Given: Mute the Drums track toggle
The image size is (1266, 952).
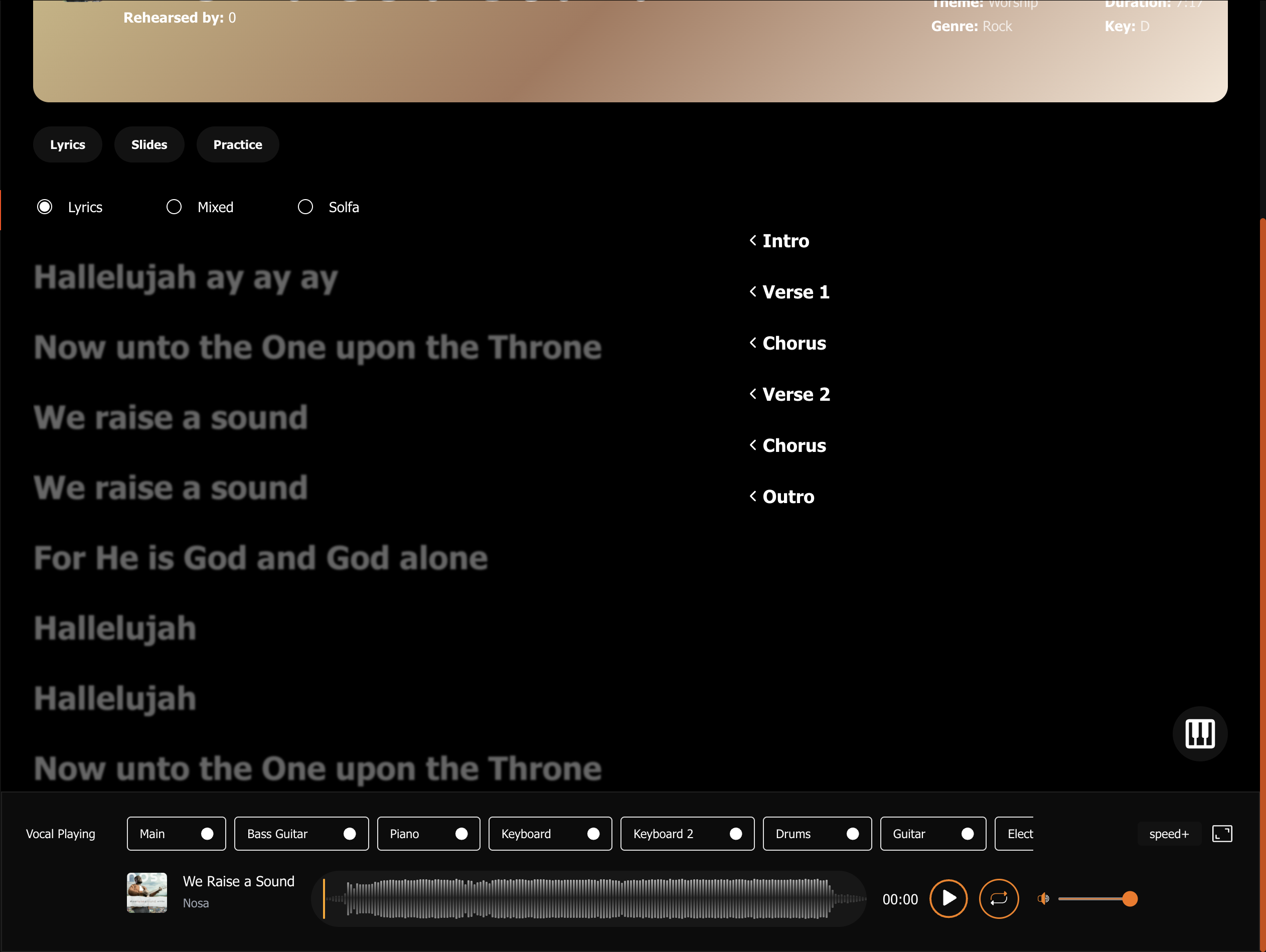Looking at the screenshot, I should pyautogui.click(x=853, y=834).
